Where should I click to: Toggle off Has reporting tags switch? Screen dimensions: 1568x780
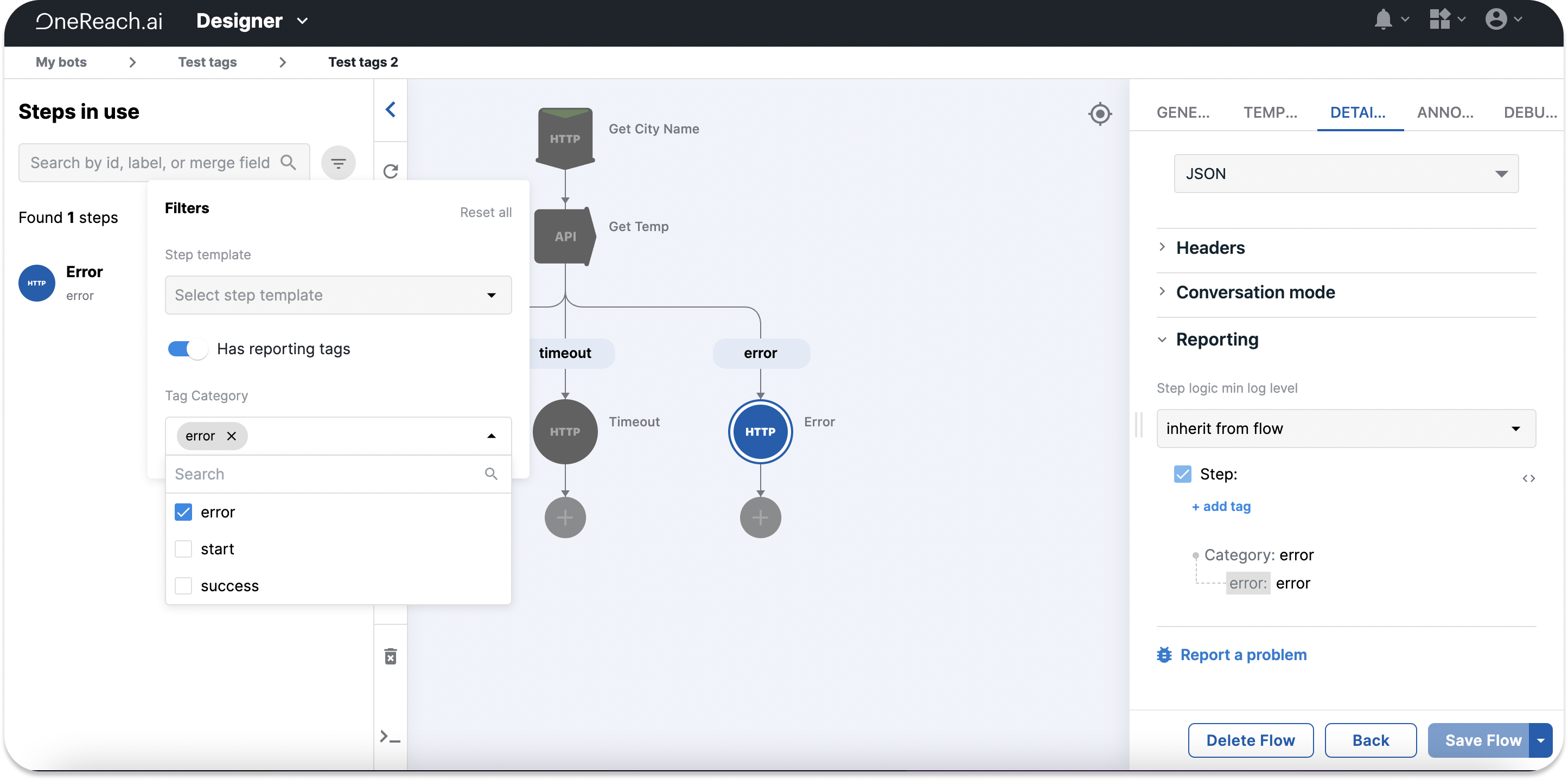tap(188, 349)
